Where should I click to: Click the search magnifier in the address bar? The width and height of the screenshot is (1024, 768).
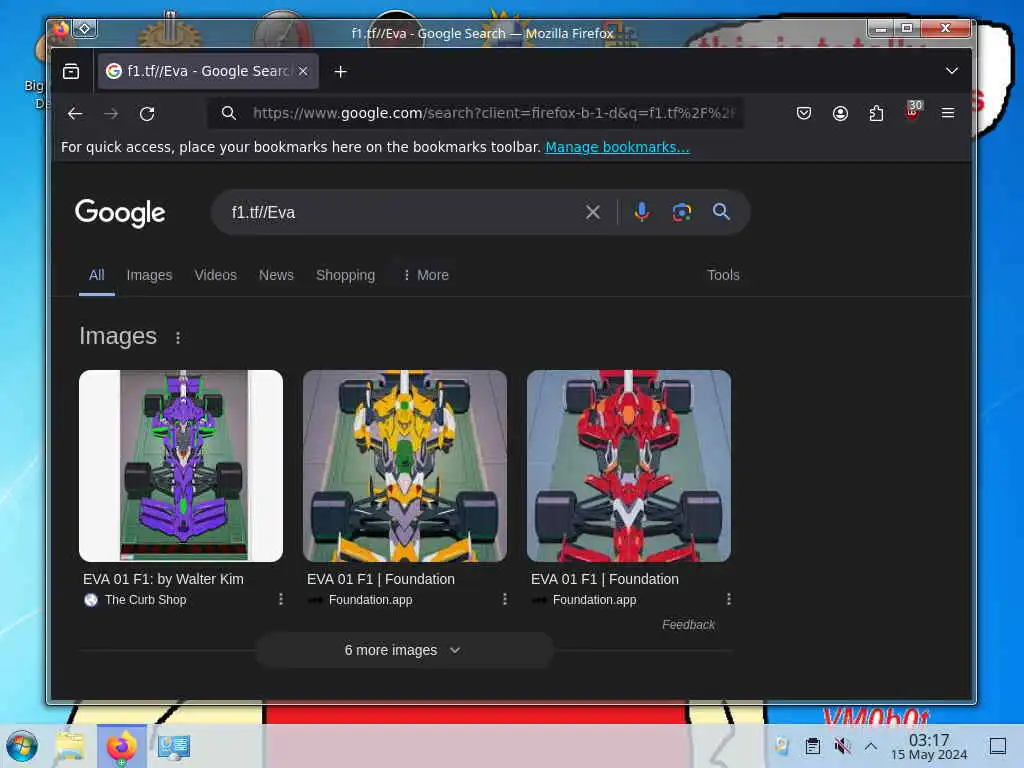point(229,113)
